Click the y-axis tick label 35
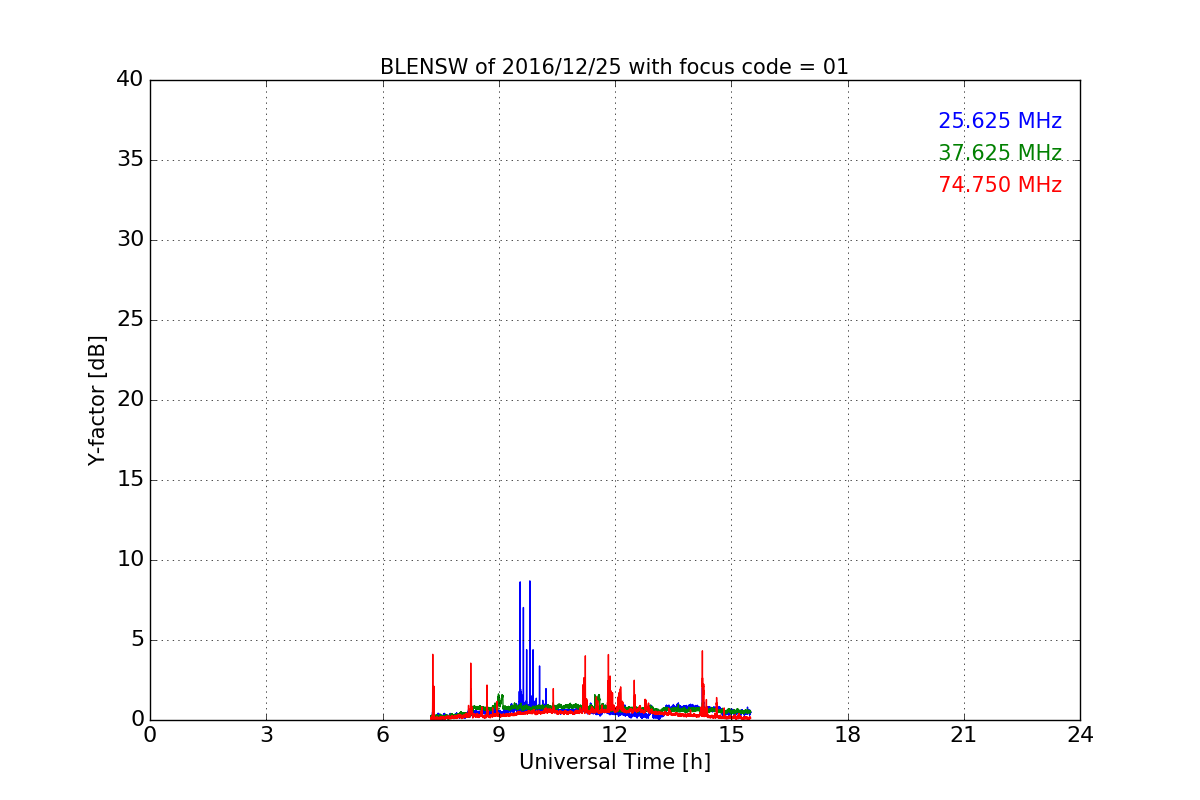Screen dimensions: 1200x800 pos(130,160)
